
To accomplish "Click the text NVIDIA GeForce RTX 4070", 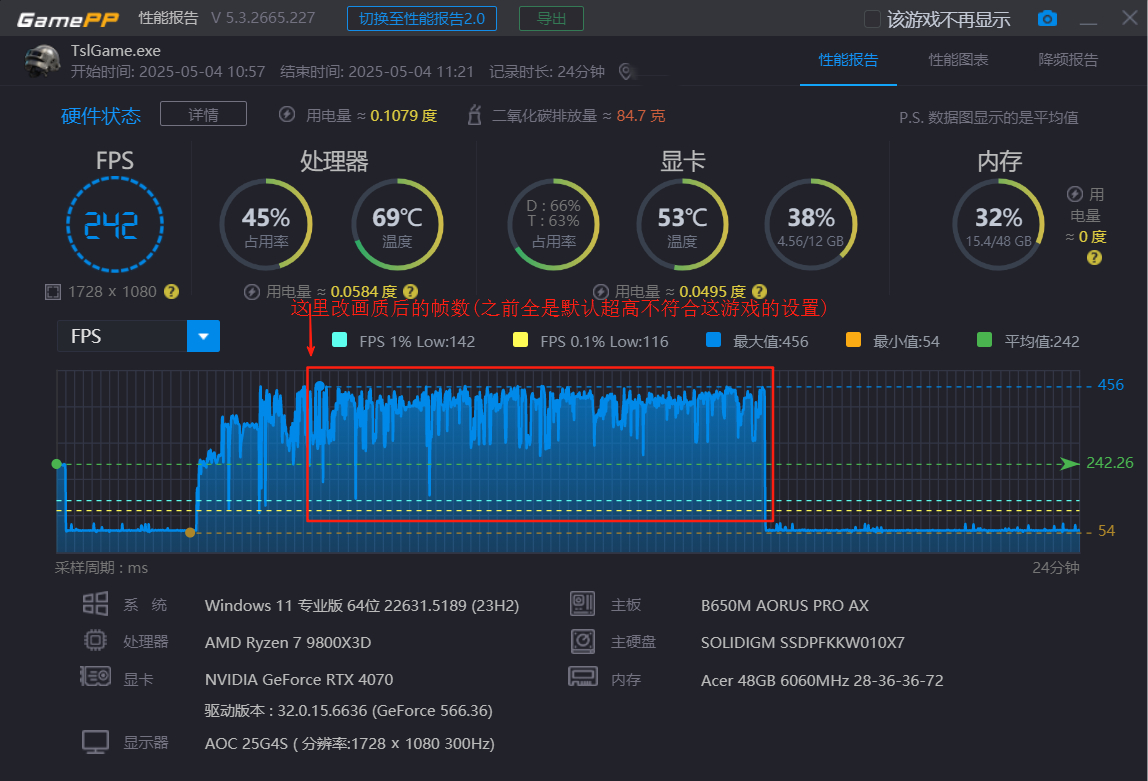I will (299, 679).
